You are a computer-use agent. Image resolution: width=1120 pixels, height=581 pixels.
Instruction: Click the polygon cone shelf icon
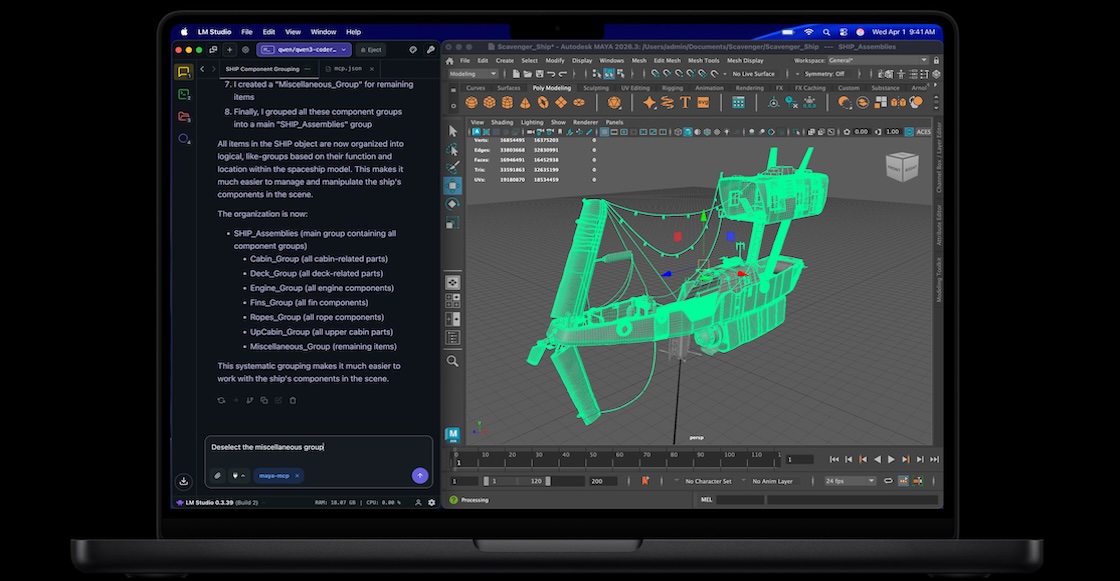pyautogui.click(x=525, y=102)
